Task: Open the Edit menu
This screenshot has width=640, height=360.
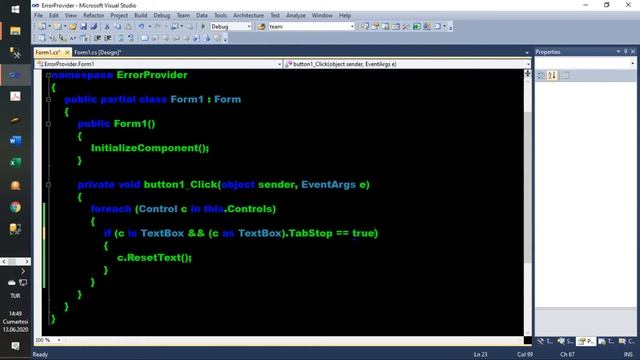Action: coord(53,16)
